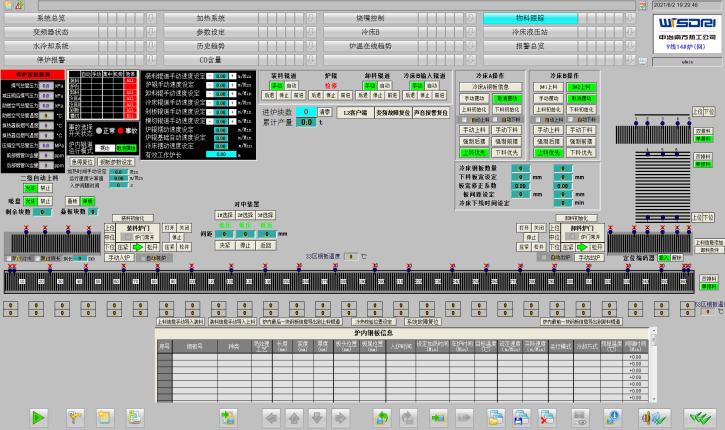Tick the 冷床A 自动上料 checkbox
Viewport: 725px width, 430px height.
(x=464, y=120)
